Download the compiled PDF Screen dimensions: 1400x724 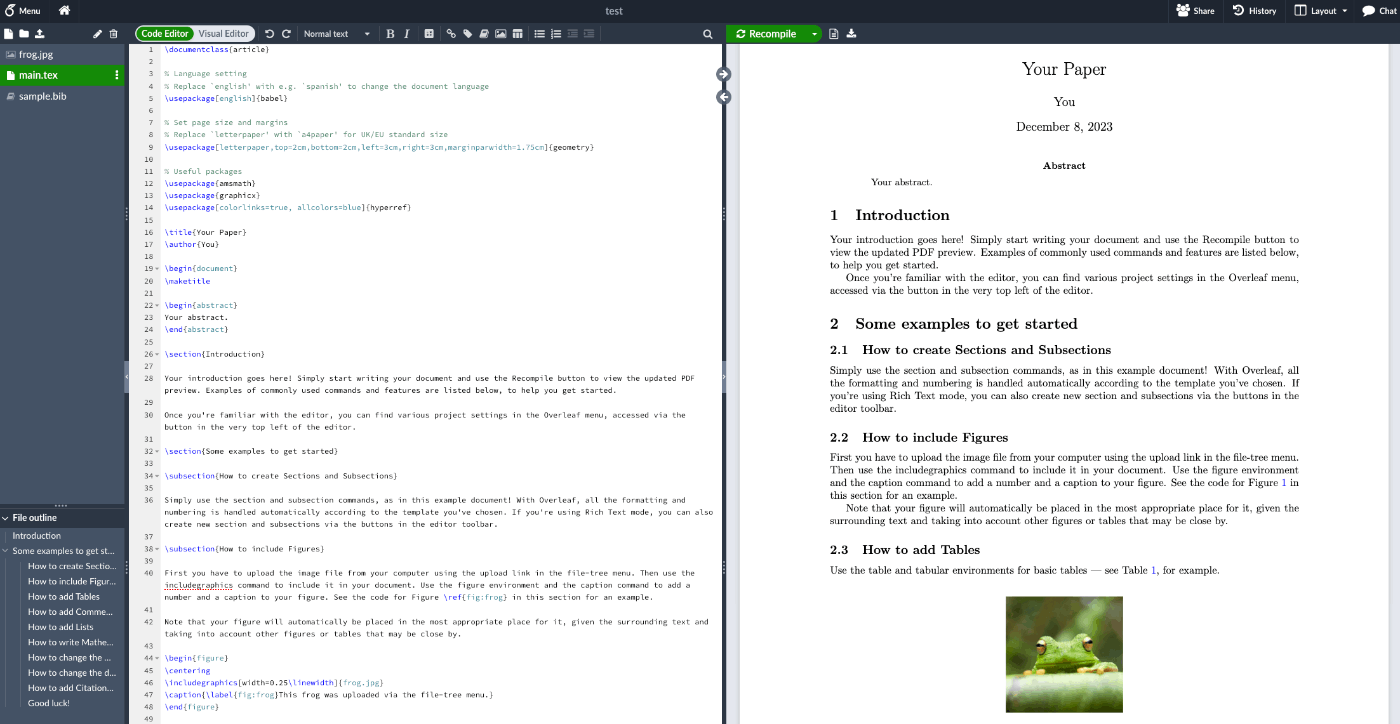coord(852,34)
